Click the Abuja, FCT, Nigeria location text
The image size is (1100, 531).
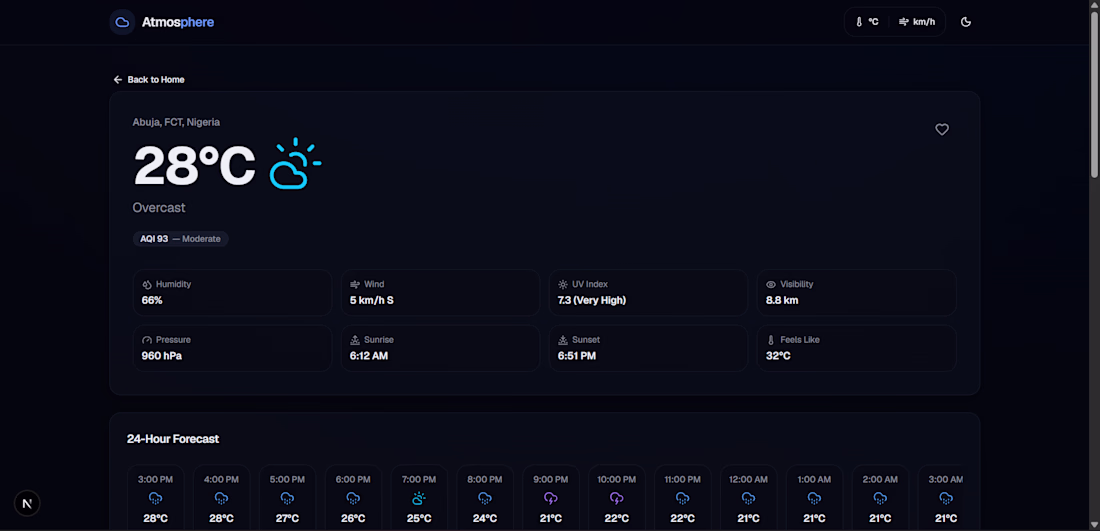tap(176, 122)
